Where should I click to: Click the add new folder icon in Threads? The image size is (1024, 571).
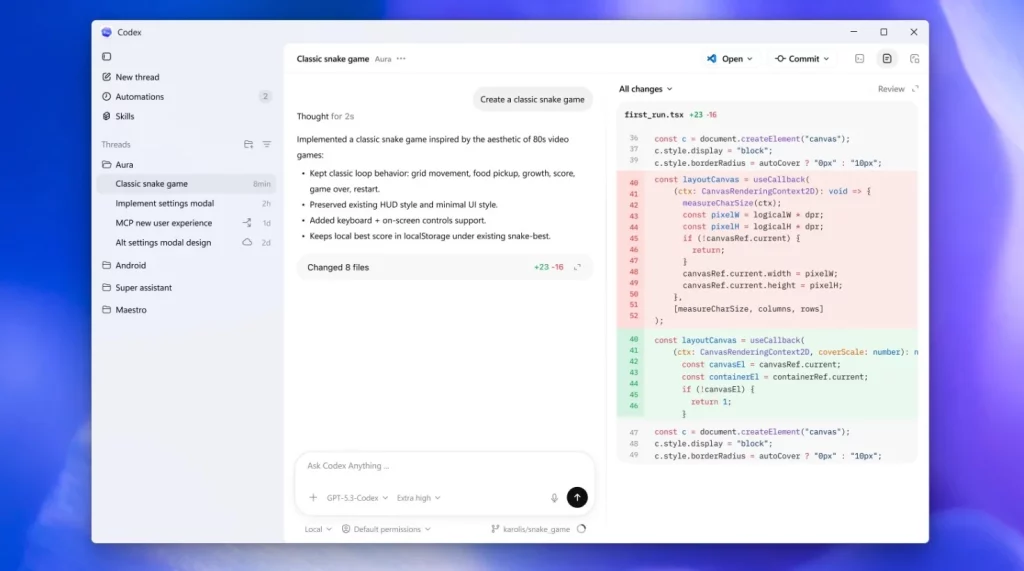[248, 145]
